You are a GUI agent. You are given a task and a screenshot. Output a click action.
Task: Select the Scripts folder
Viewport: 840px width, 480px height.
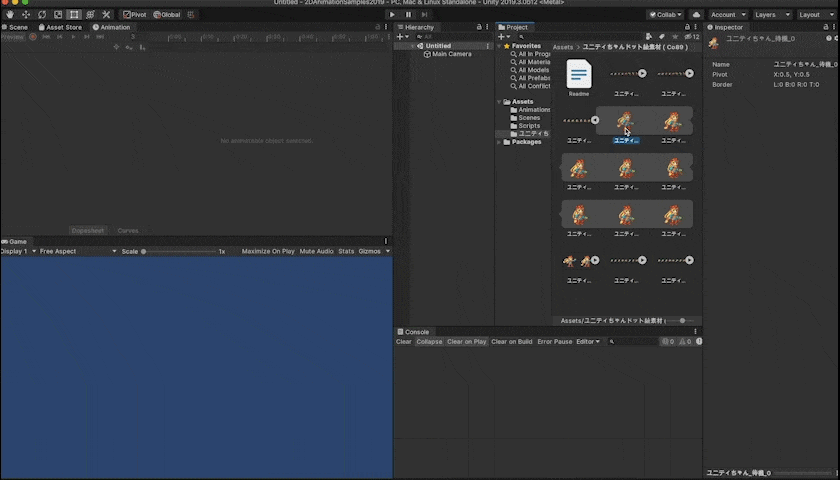(529, 126)
